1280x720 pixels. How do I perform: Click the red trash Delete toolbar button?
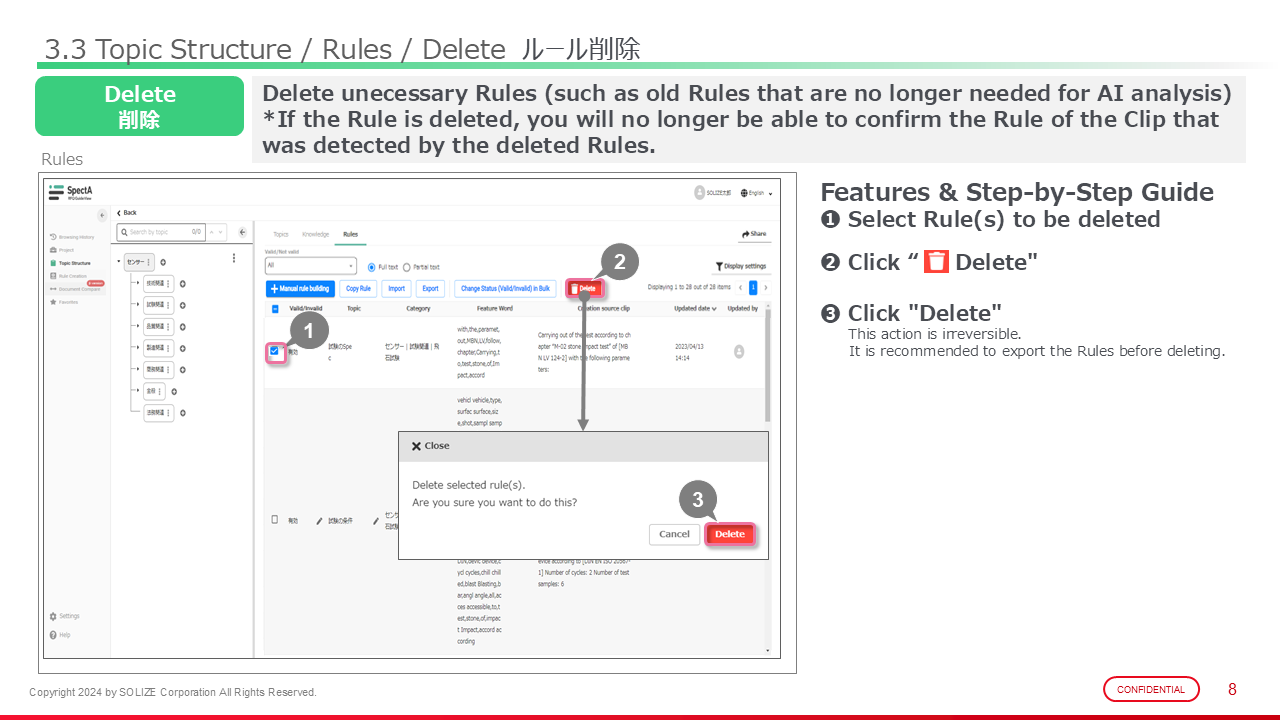pos(584,288)
